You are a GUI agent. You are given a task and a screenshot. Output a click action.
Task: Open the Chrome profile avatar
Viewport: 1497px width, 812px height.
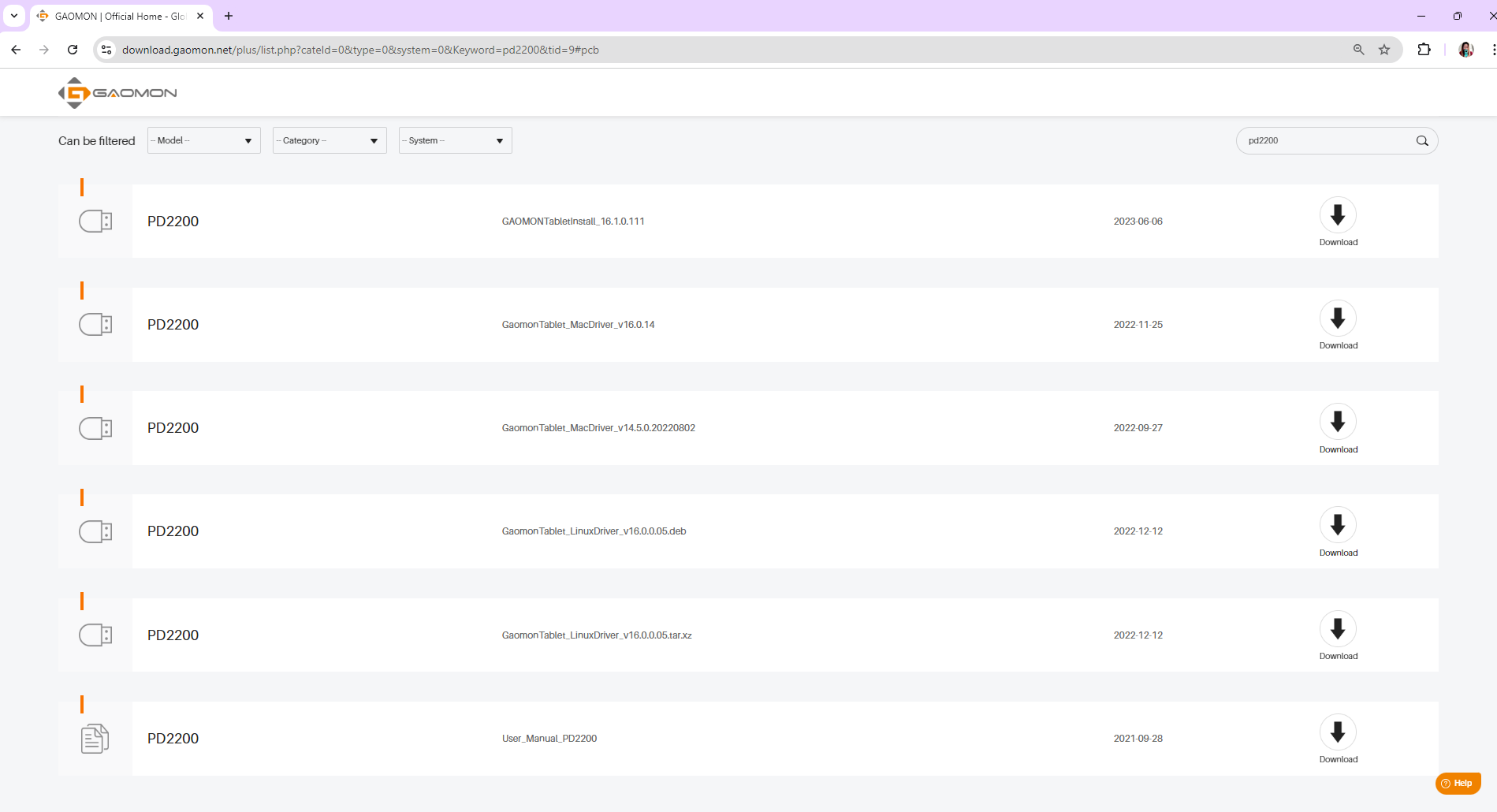click(x=1465, y=50)
